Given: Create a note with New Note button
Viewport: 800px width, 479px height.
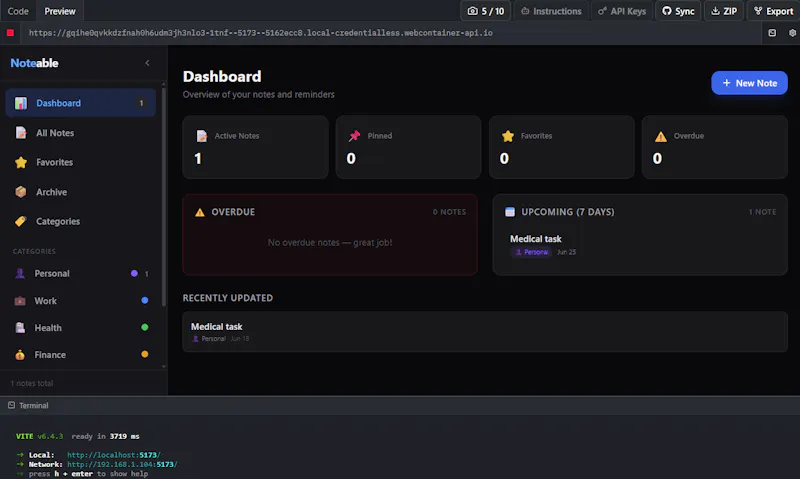Looking at the screenshot, I should tap(749, 83).
